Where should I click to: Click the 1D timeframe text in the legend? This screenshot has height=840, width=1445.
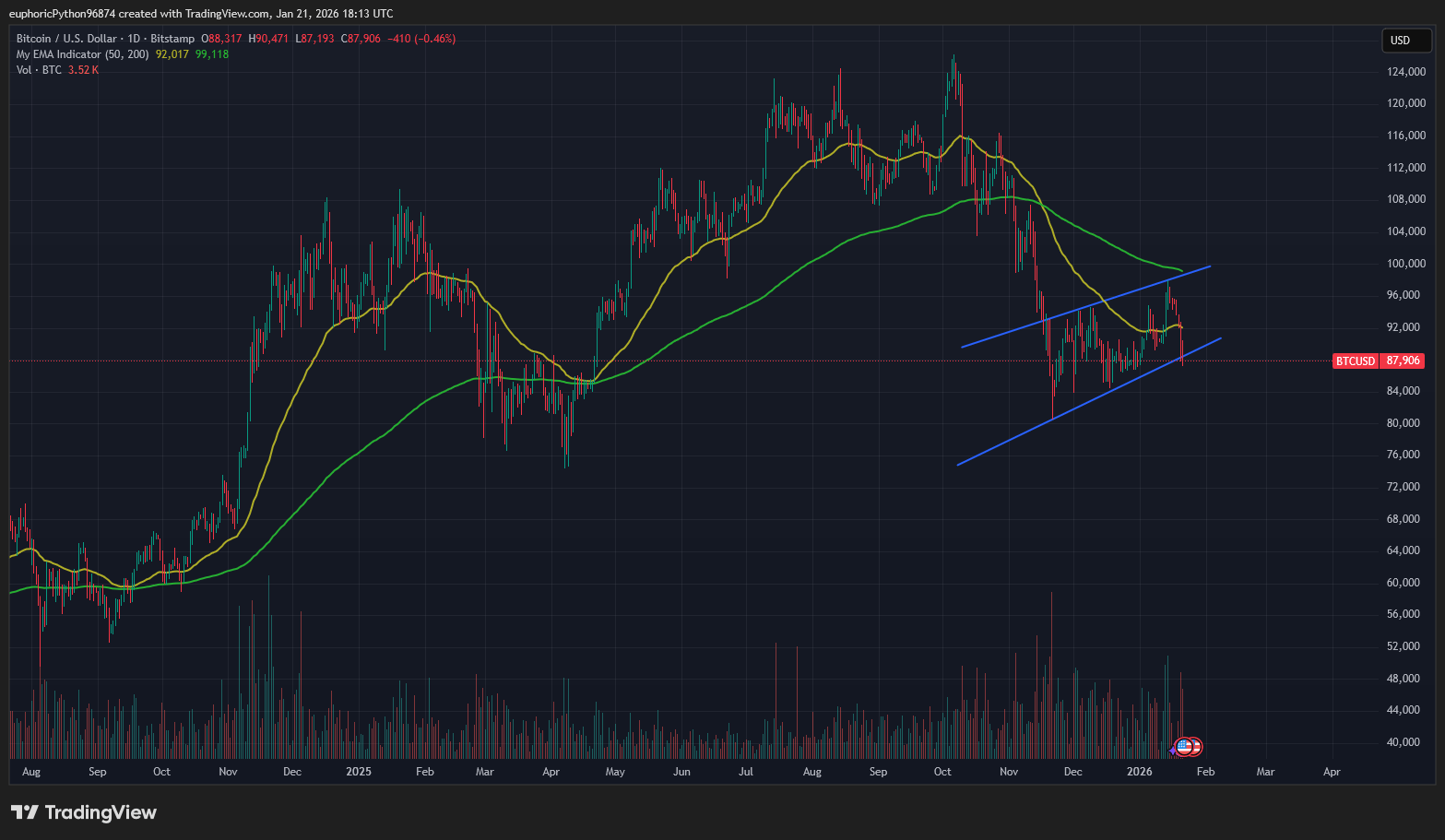135,38
